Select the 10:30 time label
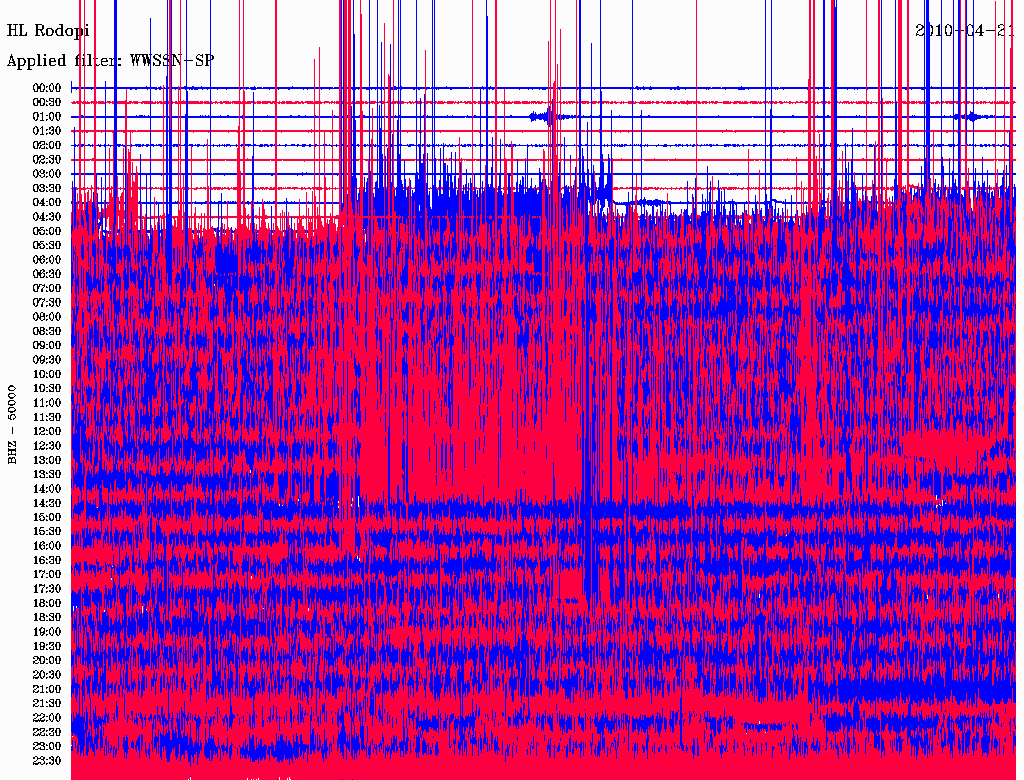The height and width of the screenshot is (780, 1024). point(47,388)
